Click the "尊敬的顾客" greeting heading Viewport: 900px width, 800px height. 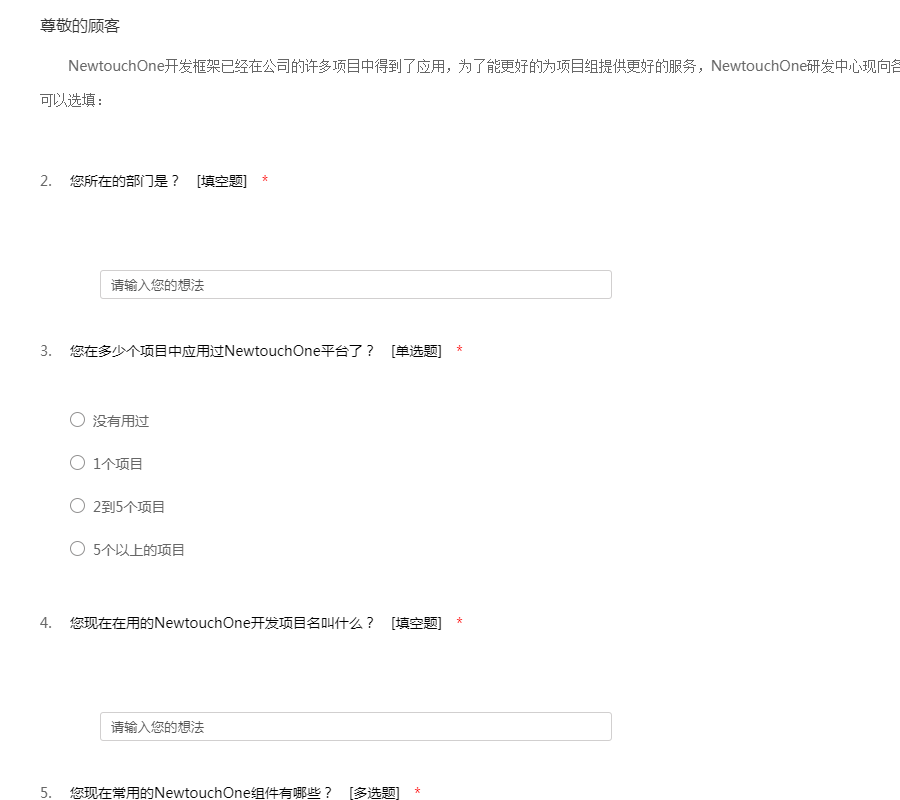[80, 25]
